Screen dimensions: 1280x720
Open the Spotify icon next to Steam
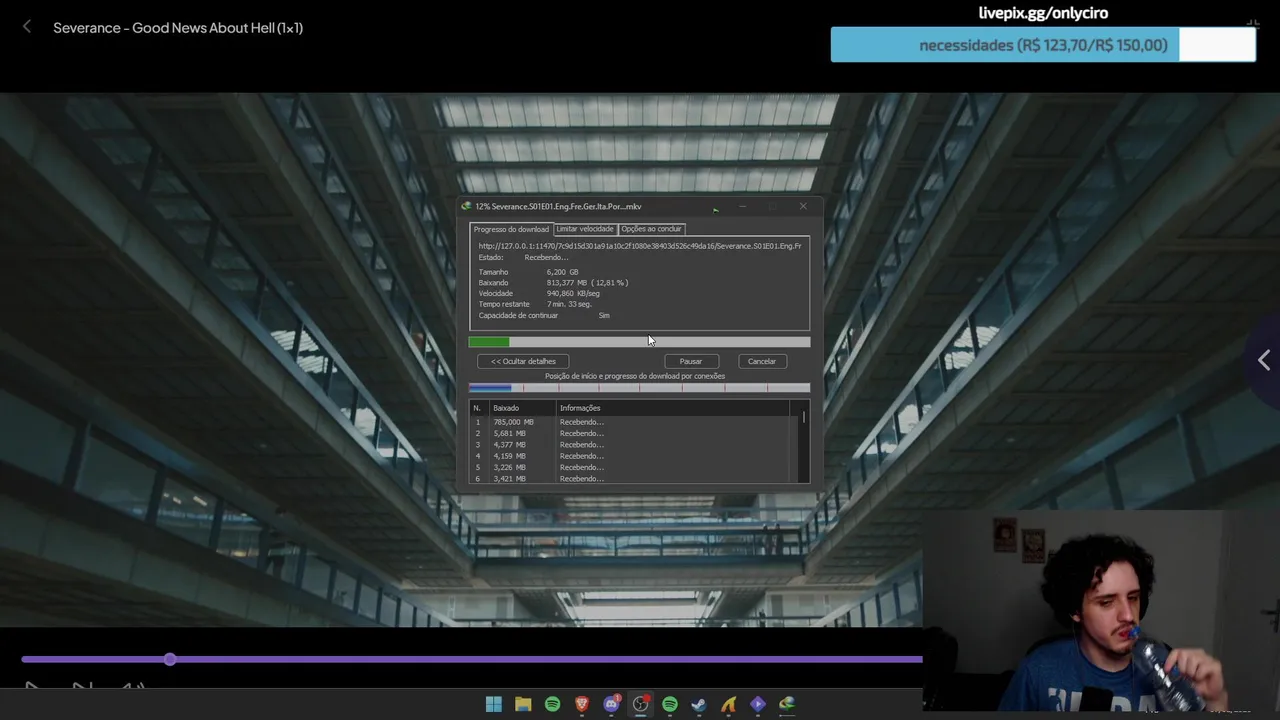pyautogui.click(x=670, y=704)
